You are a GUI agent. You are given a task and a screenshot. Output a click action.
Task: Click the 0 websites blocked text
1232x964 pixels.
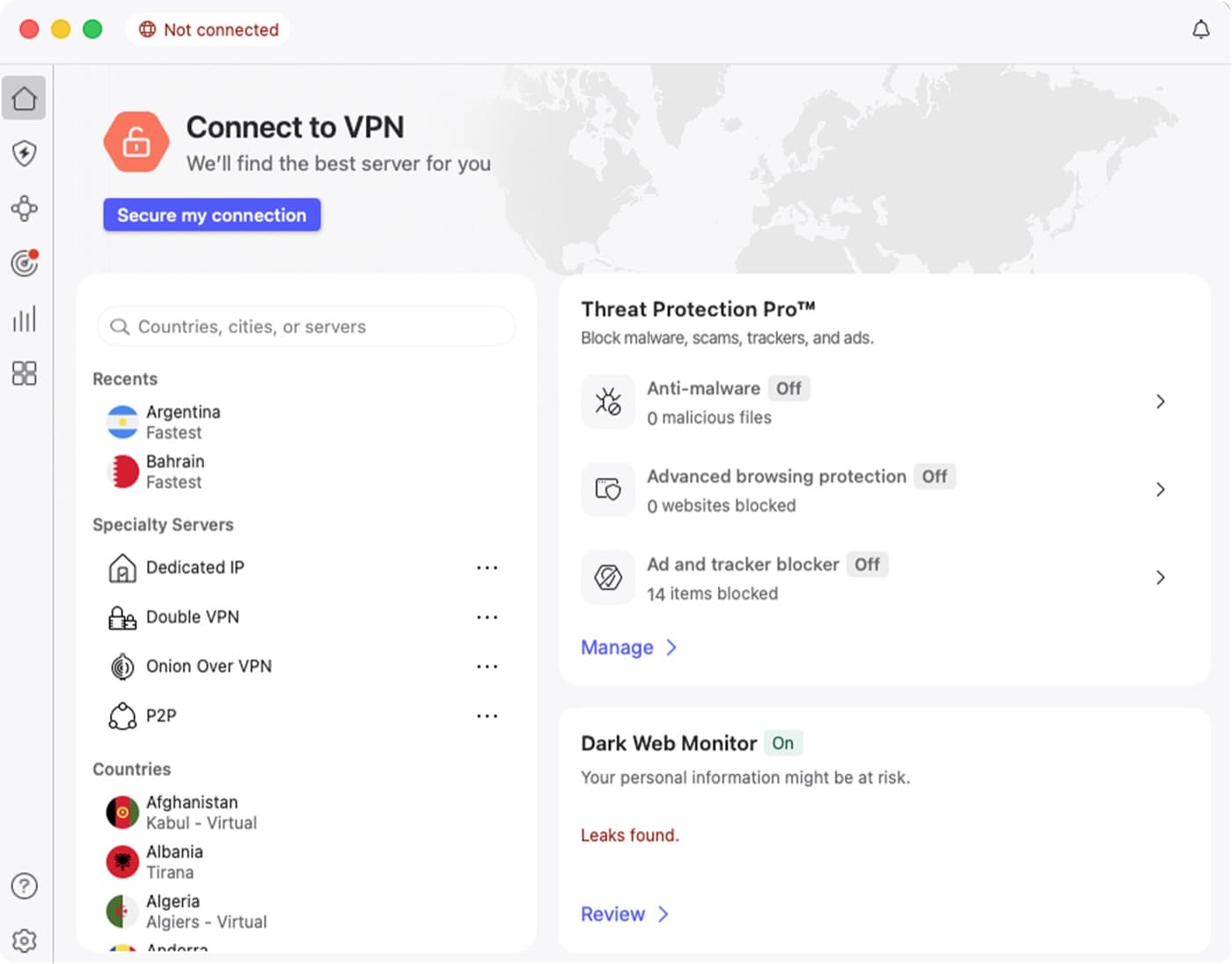pos(722,506)
